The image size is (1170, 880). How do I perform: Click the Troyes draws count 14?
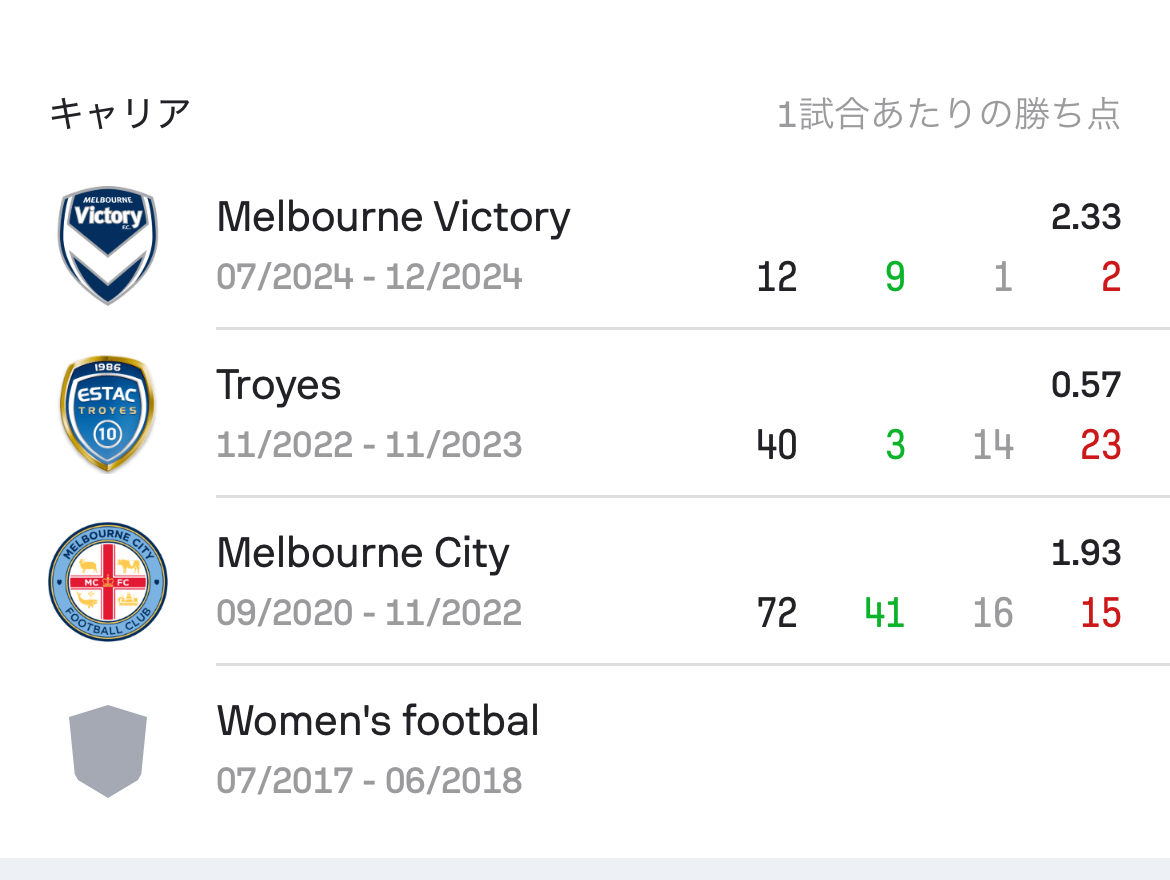[x=992, y=445]
